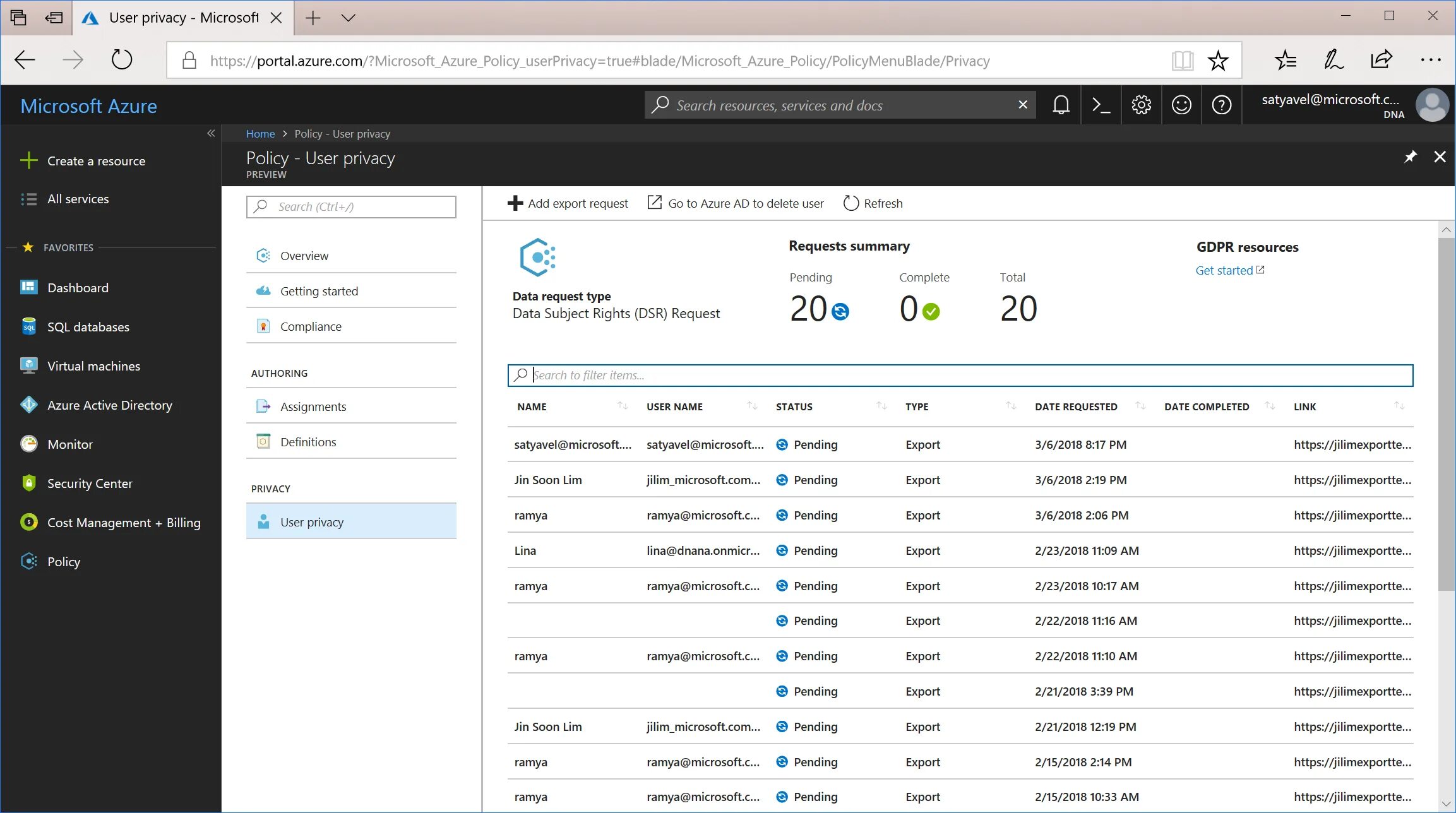The width and height of the screenshot is (1456, 813).
Task: Click the Cloud Shell icon in top bar
Action: 1101,105
